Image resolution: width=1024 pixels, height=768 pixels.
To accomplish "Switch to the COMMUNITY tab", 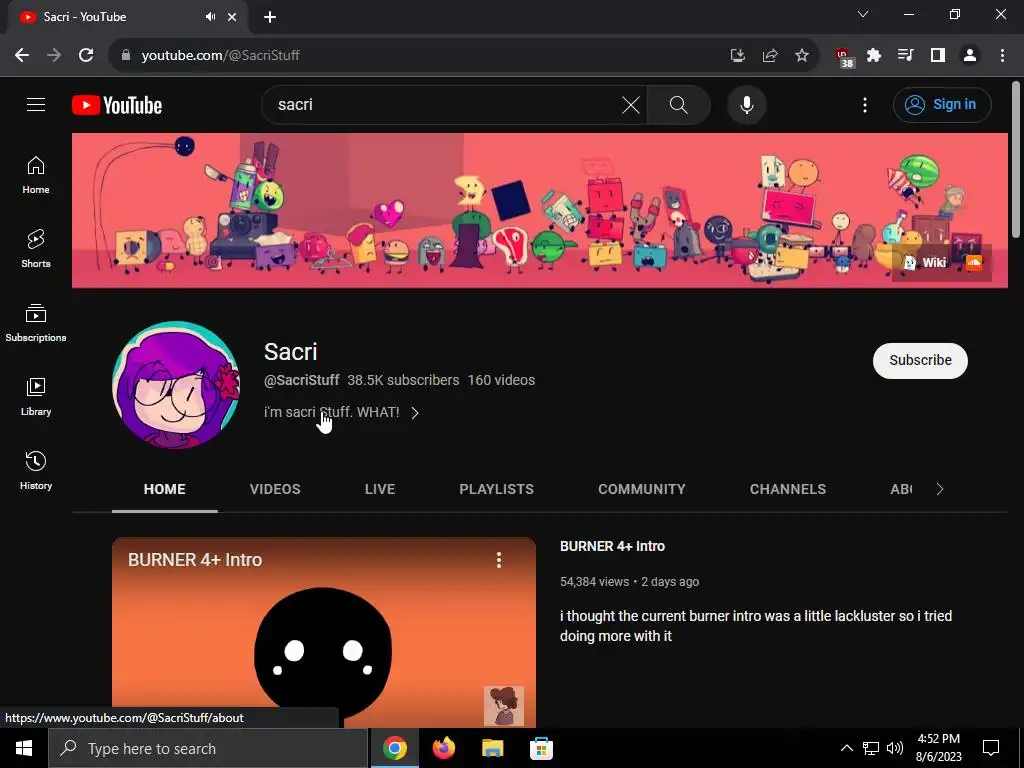I will coord(642,489).
